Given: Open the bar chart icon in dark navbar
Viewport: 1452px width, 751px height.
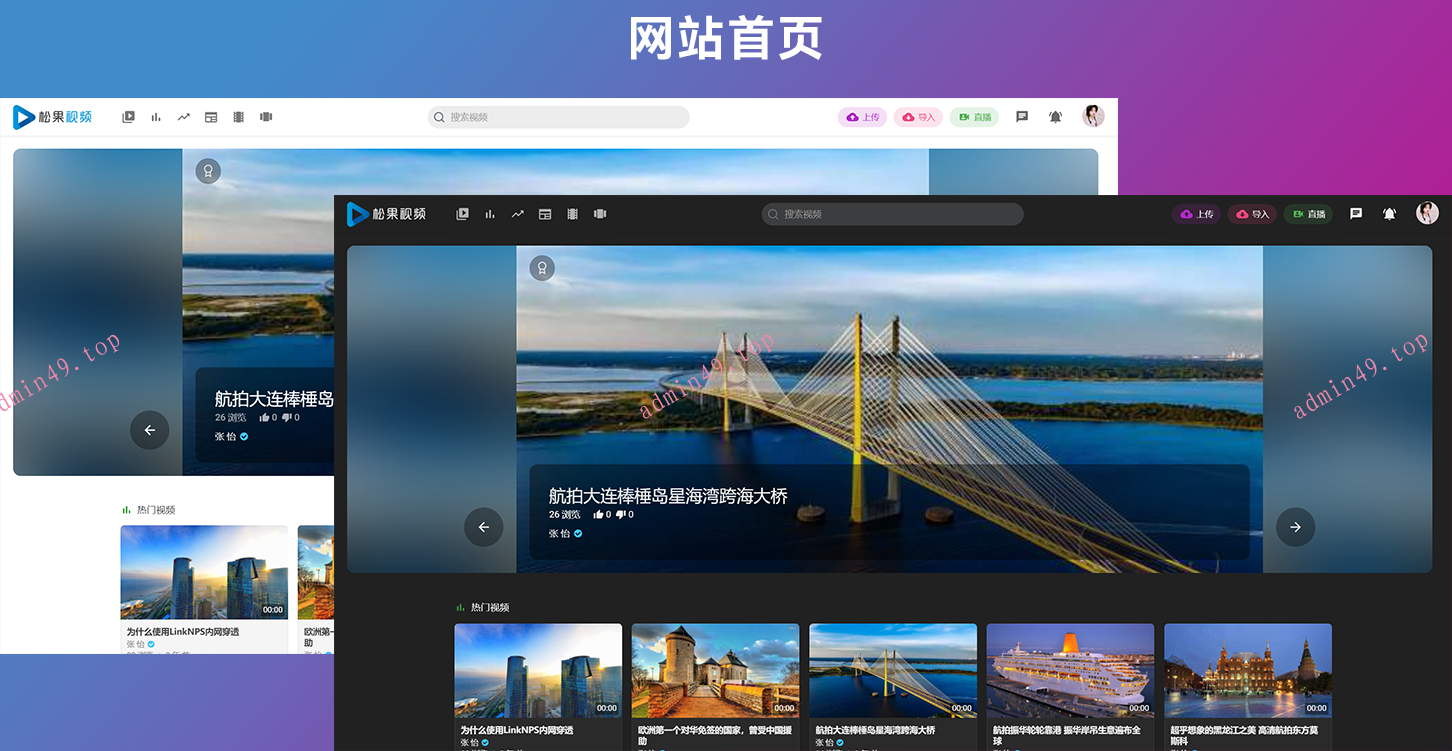Looking at the screenshot, I should (x=490, y=214).
